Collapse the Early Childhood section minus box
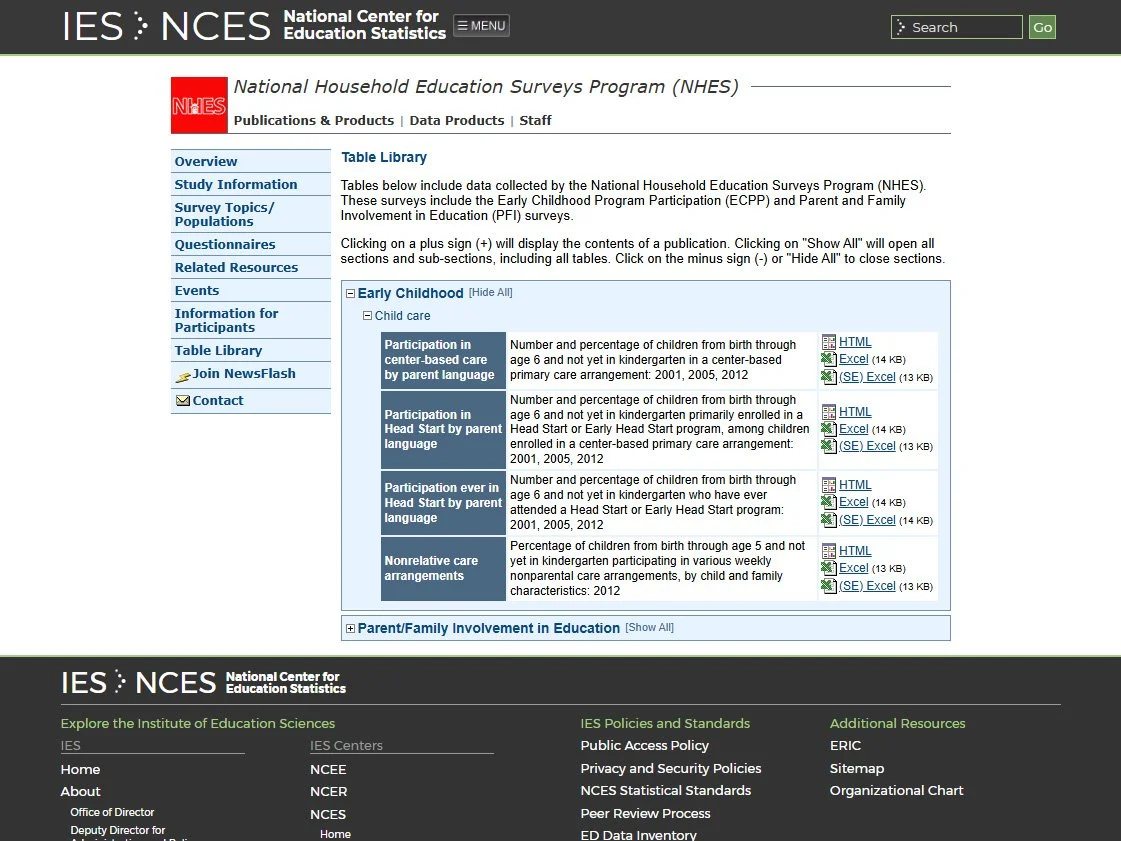 click(x=350, y=293)
